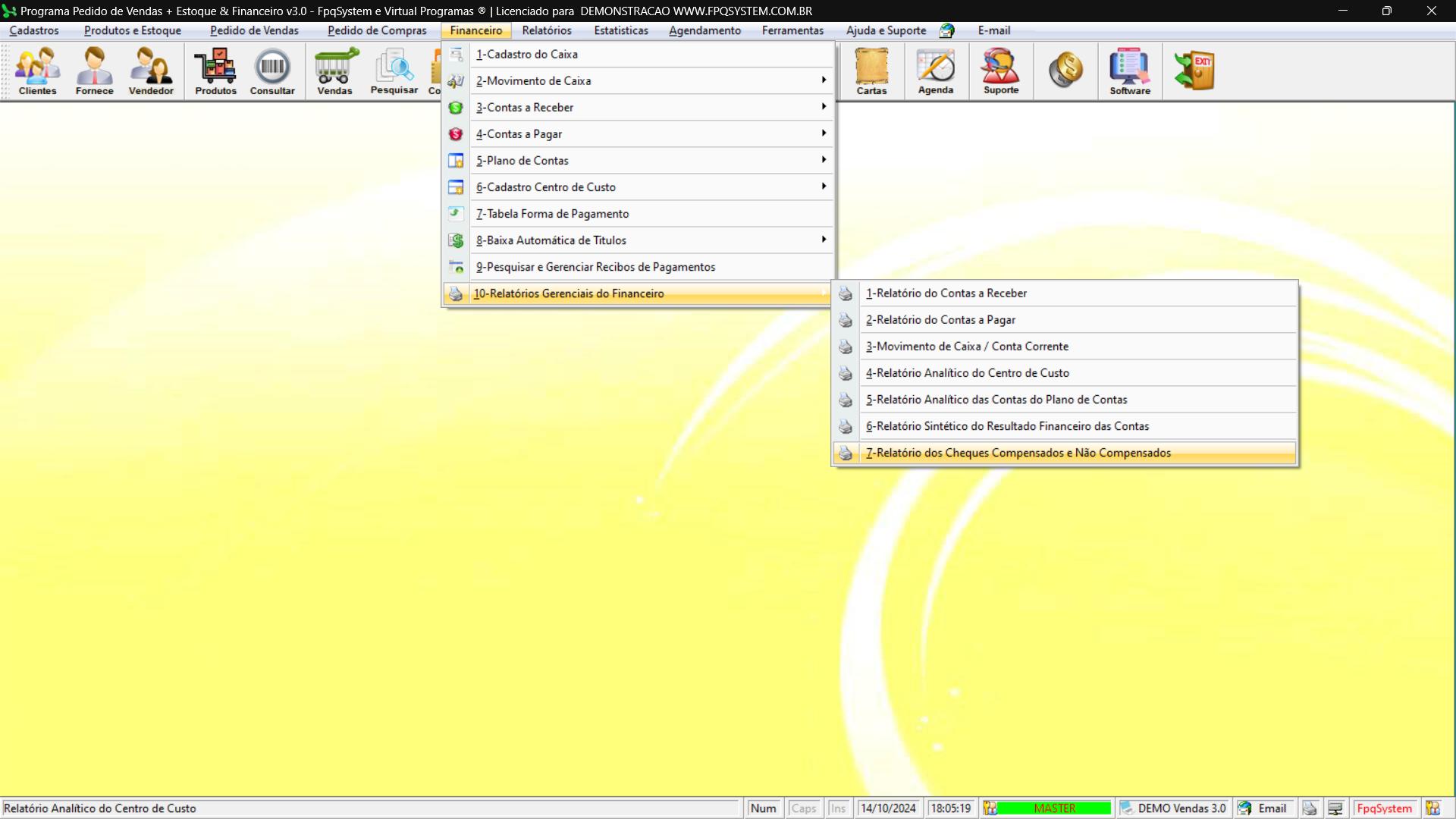Expand the 5-Plano de Contas submenu arrow
Viewport: 1456px width, 819px height.
pyautogui.click(x=824, y=160)
